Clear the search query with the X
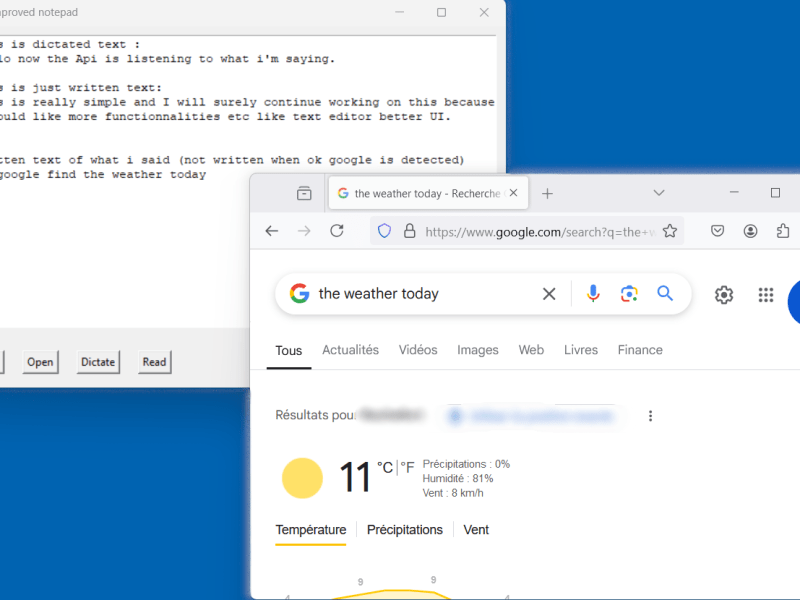The width and height of the screenshot is (800, 600). [x=549, y=293]
